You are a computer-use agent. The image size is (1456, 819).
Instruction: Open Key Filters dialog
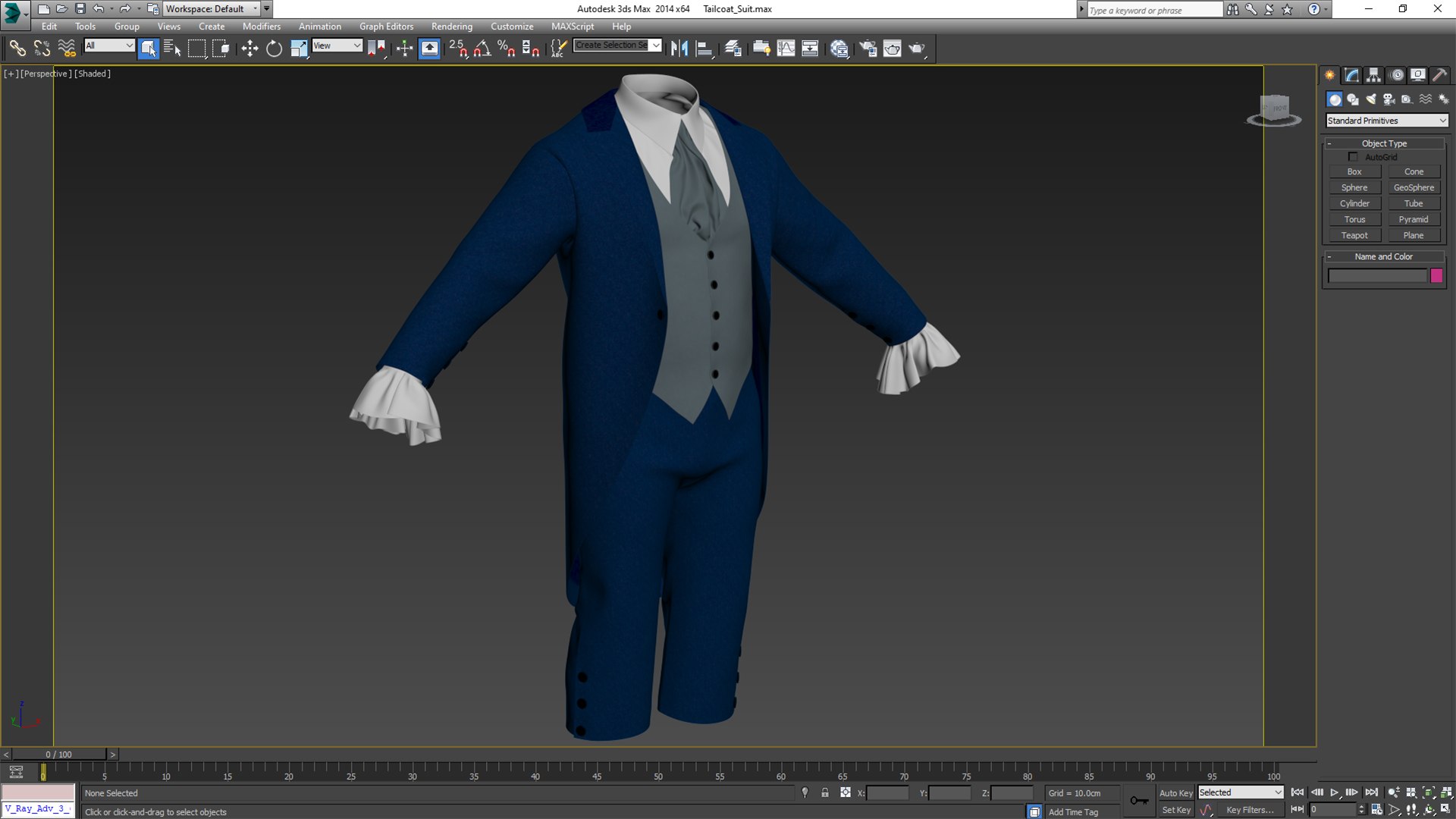[x=1250, y=810]
